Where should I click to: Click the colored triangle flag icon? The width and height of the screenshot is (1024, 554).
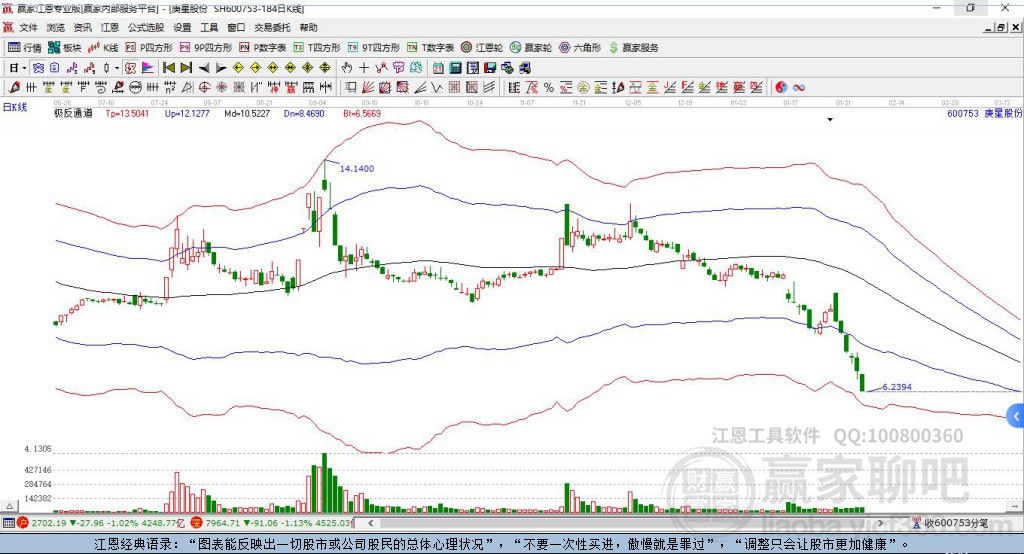pos(148,68)
